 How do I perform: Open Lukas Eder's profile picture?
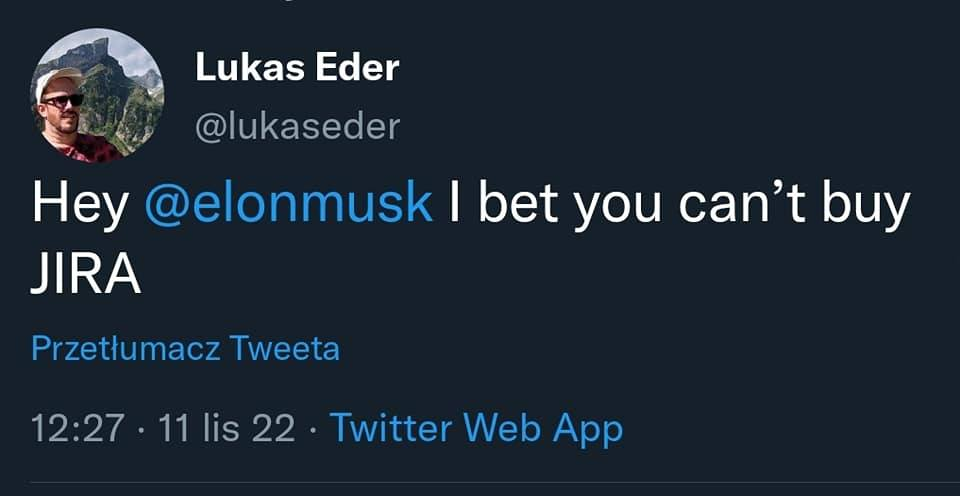[x=97, y=94]
